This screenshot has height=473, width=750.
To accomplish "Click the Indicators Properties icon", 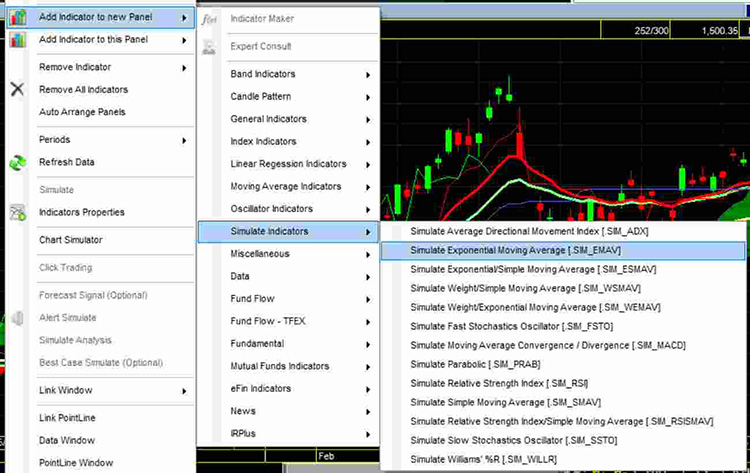I will tap(16, 212).
